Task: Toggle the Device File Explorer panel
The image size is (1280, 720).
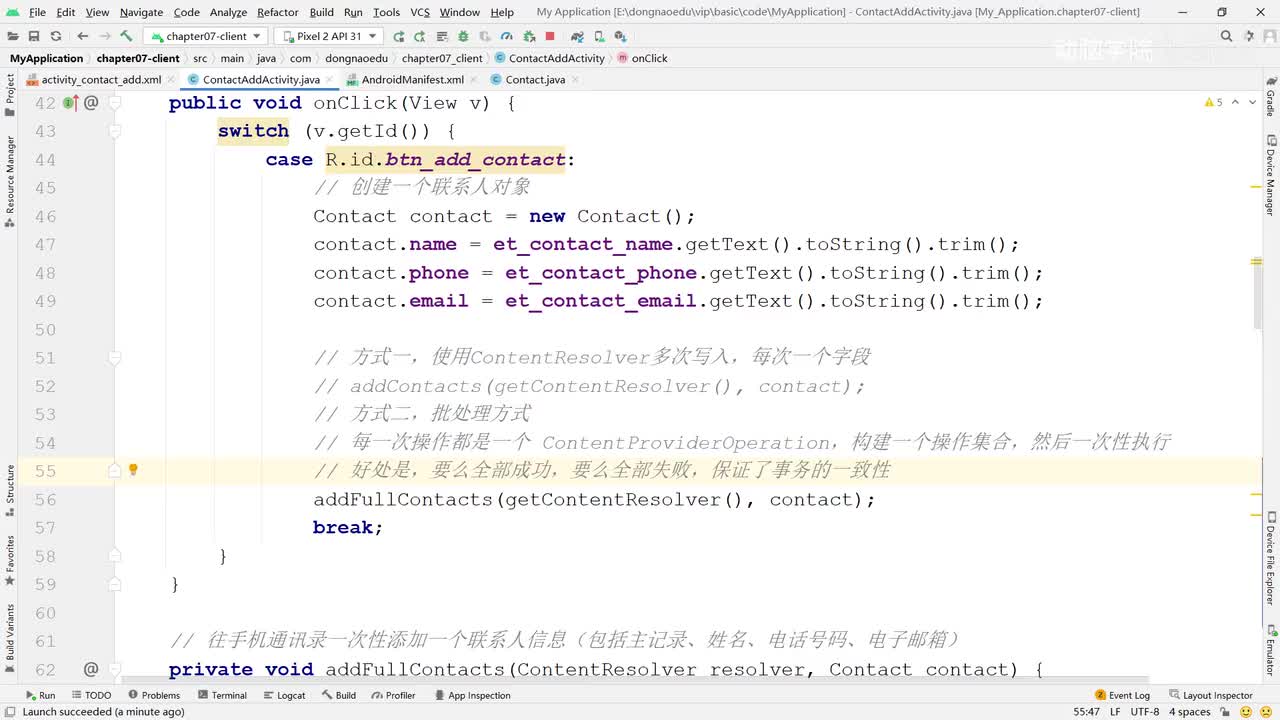Action: [x=1270, y=560]
